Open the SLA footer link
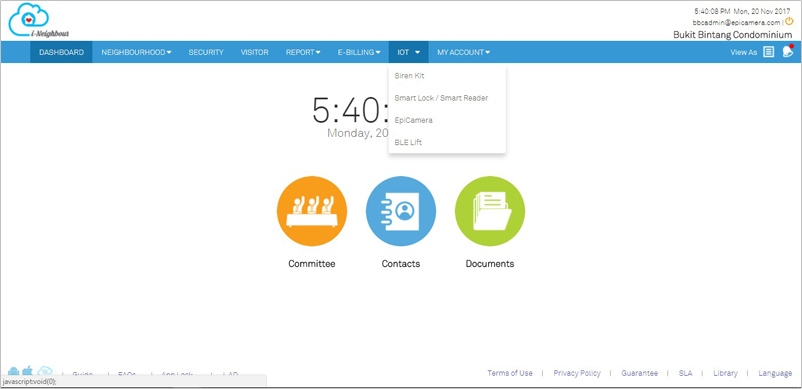Image resolution: width=802 pixels, height=389 pixels. pos(685,373)
